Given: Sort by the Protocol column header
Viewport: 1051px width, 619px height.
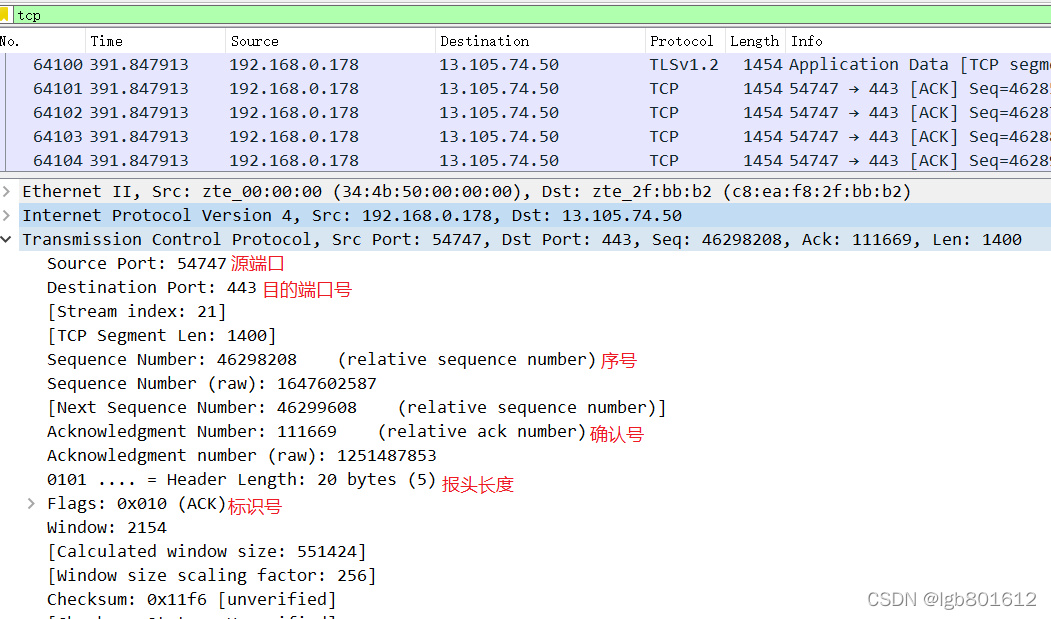Looking at the screenshot, I should pos(685,41).
